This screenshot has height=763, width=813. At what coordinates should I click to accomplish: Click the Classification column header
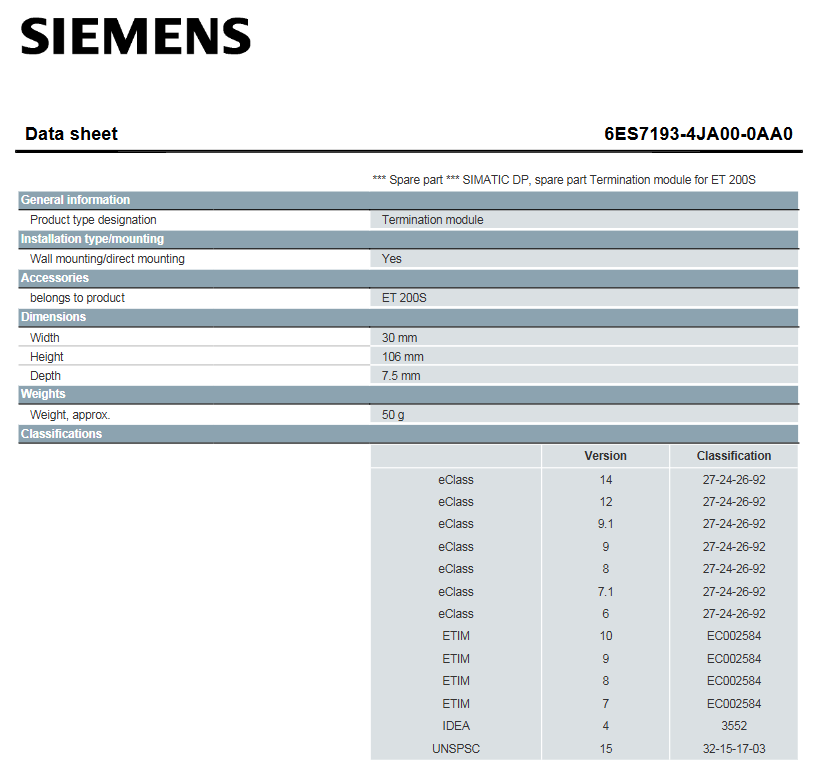point(734,456)
